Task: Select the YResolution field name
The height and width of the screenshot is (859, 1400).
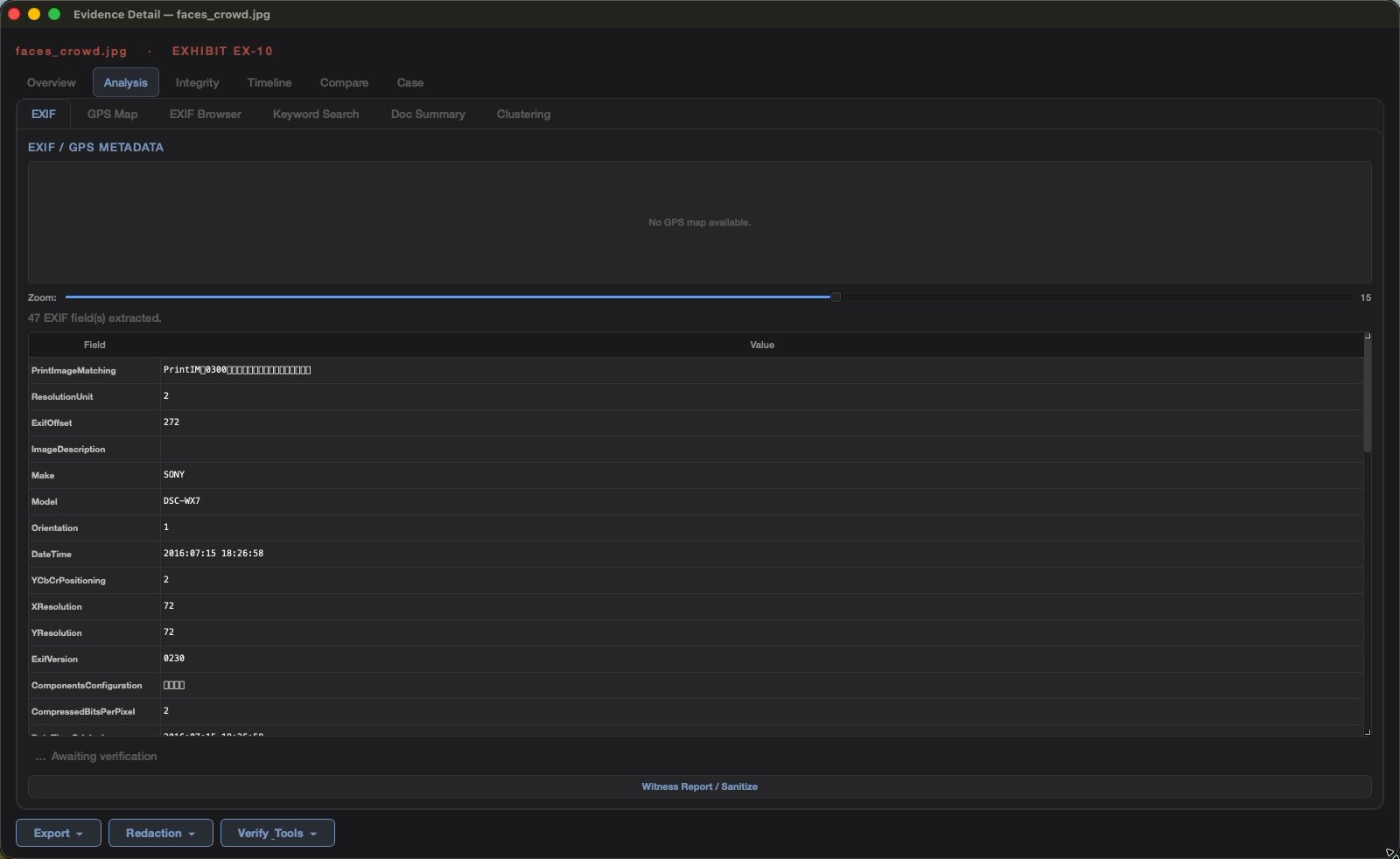Action: pyautogui.click(x=57, y=632)
